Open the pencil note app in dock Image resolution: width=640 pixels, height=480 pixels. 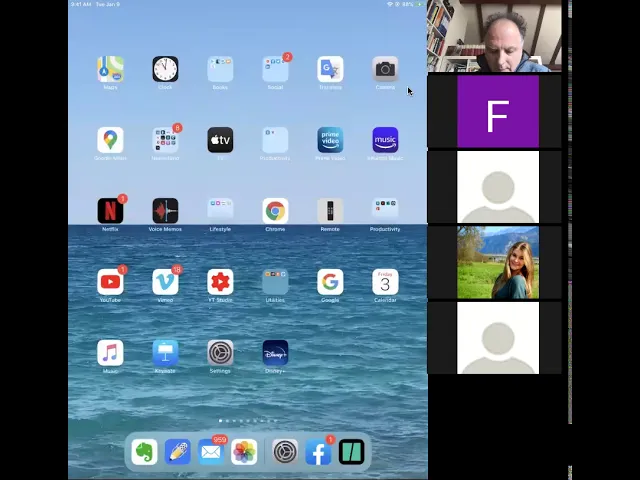[x=178, y=452]
